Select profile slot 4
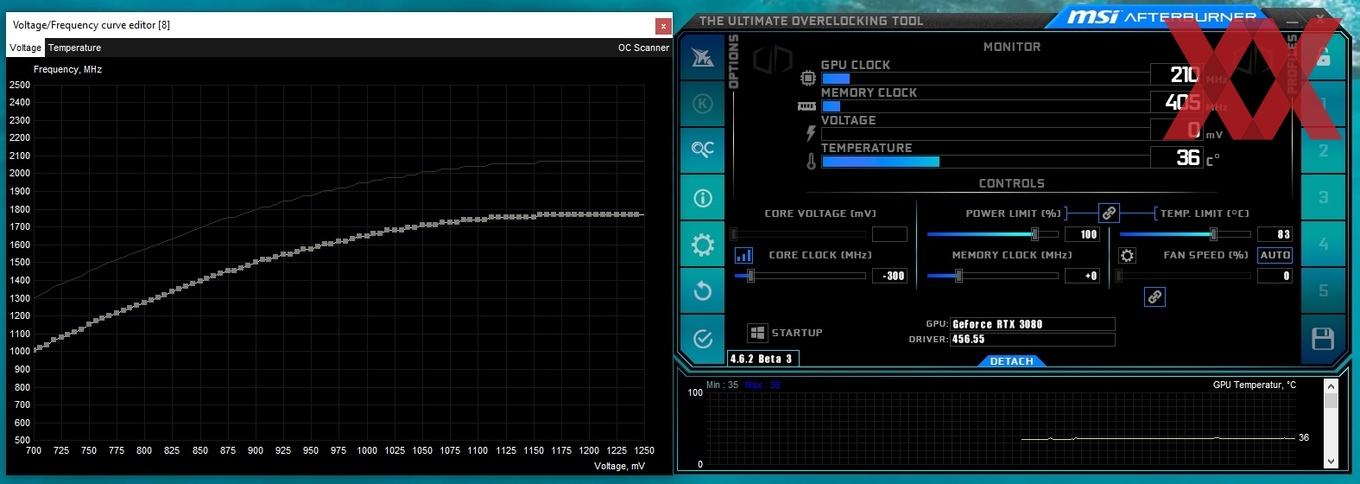 1322,244
